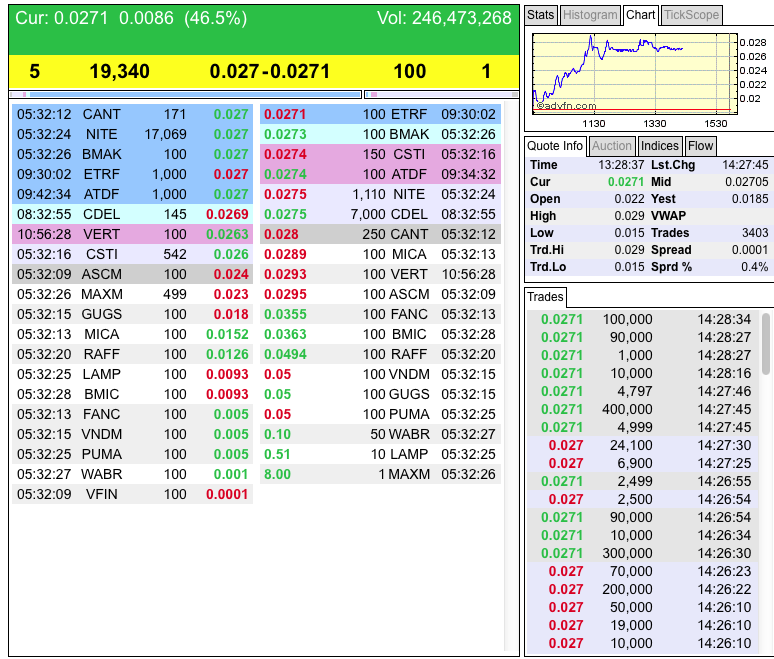The height and width of the screenshot is (659, 774).
Task: Click the intraday price chart
Action: coord(635,74)
